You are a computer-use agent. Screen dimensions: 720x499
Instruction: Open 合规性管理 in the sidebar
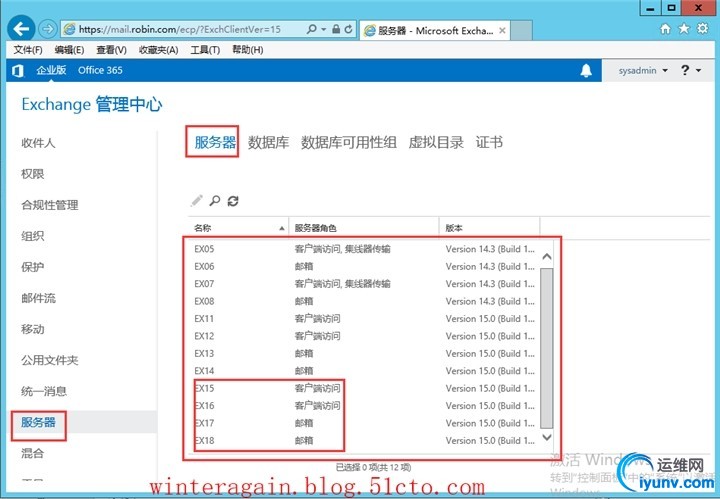(50, 205)
